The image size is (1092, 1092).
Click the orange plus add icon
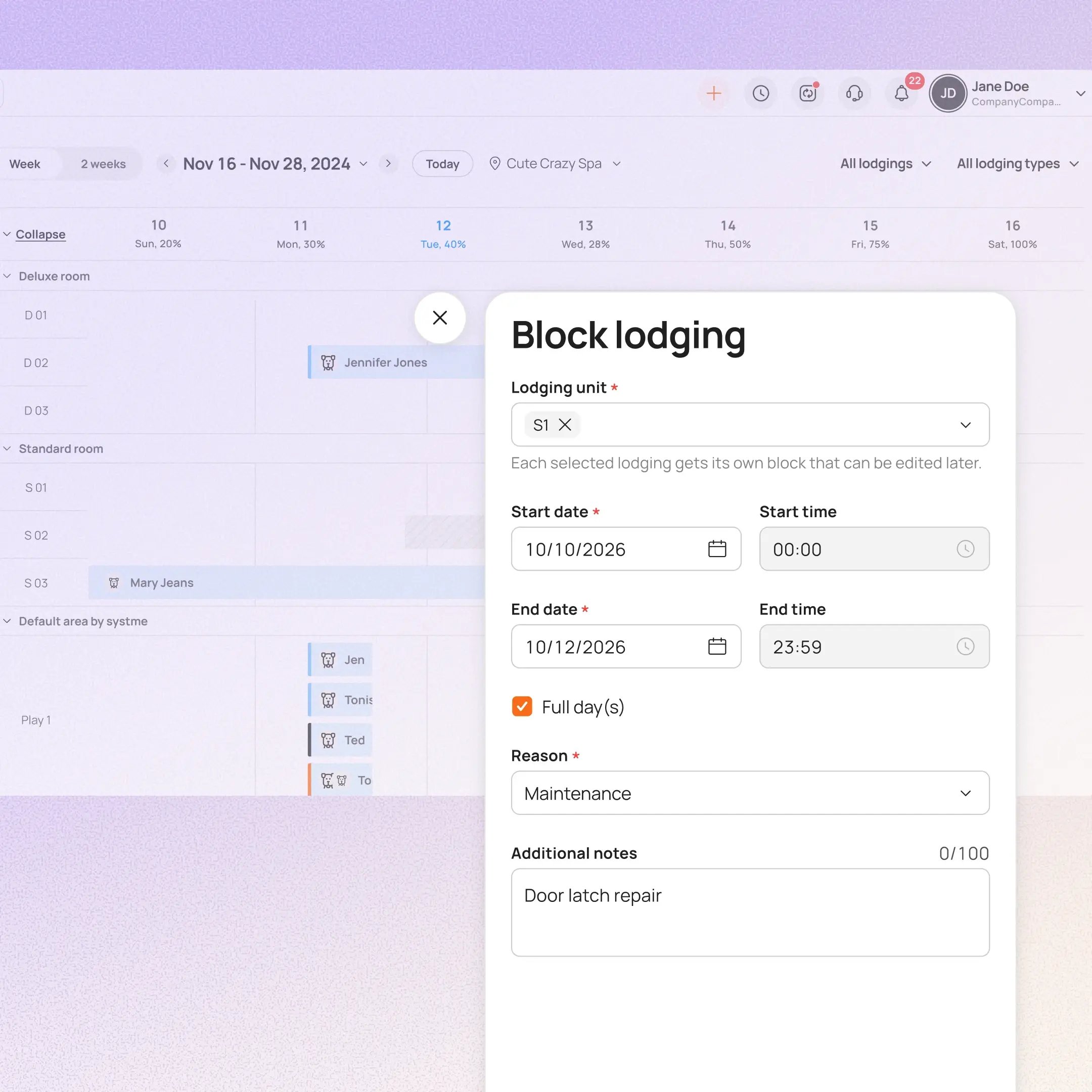pos(714,93)
